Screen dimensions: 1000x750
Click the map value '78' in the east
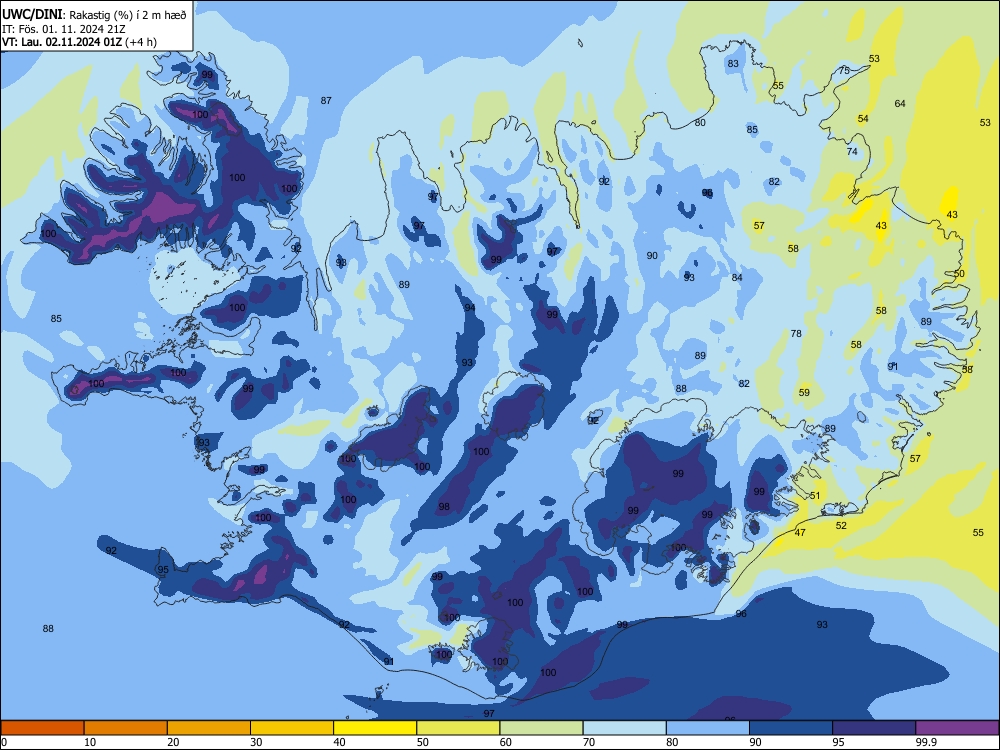pyautogui.click(x=796, y=334)
